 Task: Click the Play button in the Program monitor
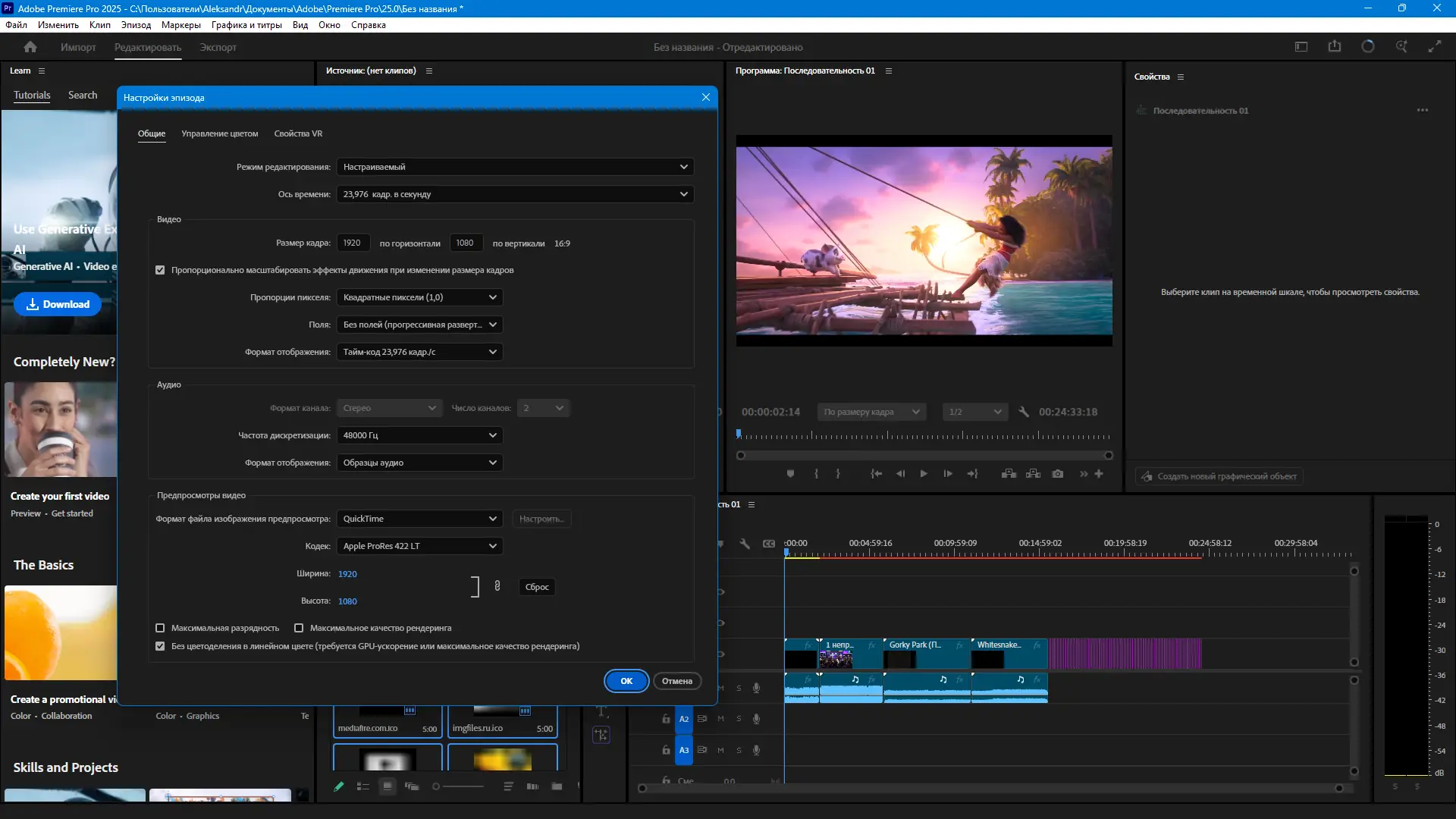click(x=924, y=473)
